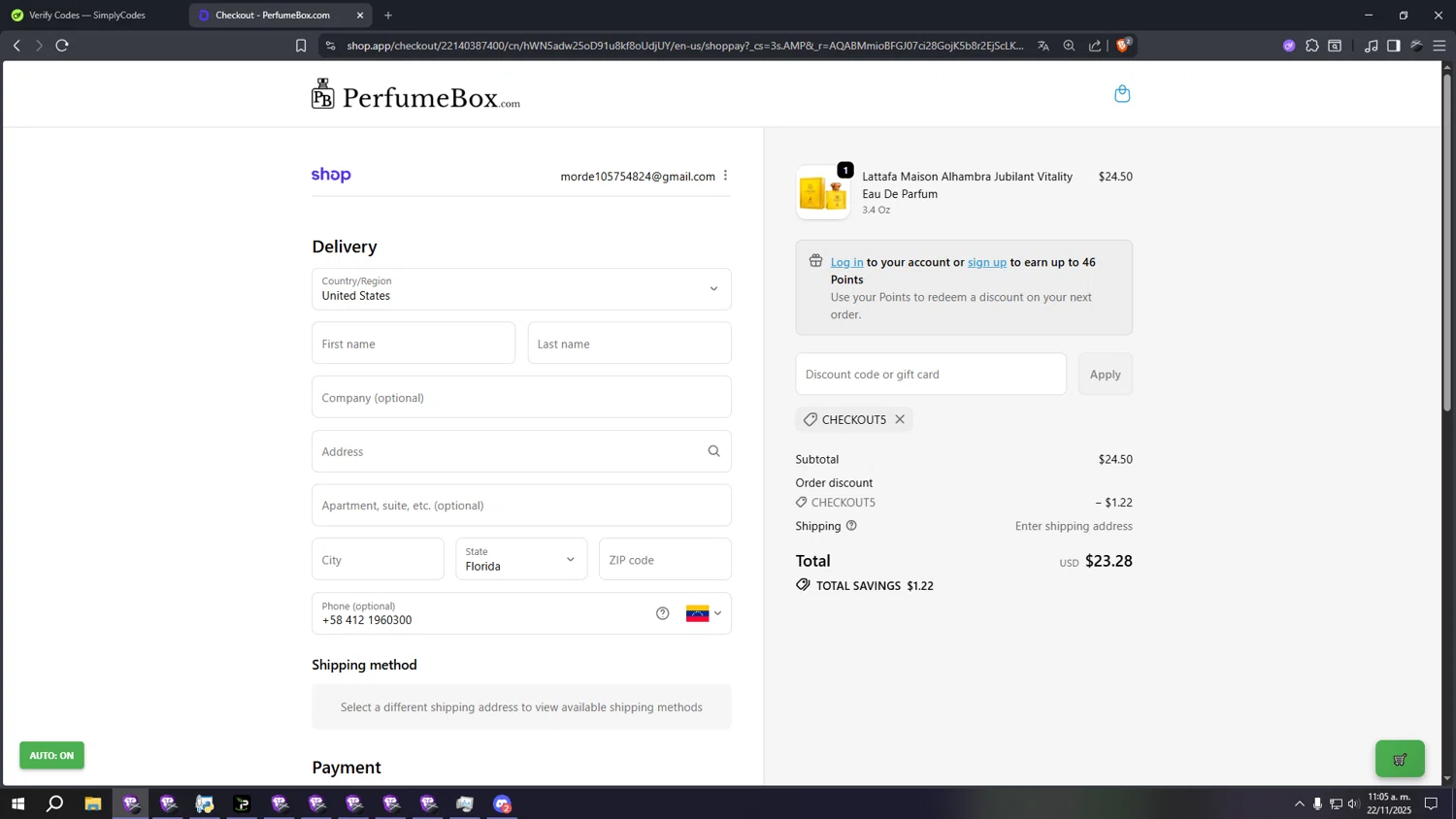Click the address search magnifier icon
Image resolution: width=1456 pixels, height=819 pixels.
[x=713, y=451]
